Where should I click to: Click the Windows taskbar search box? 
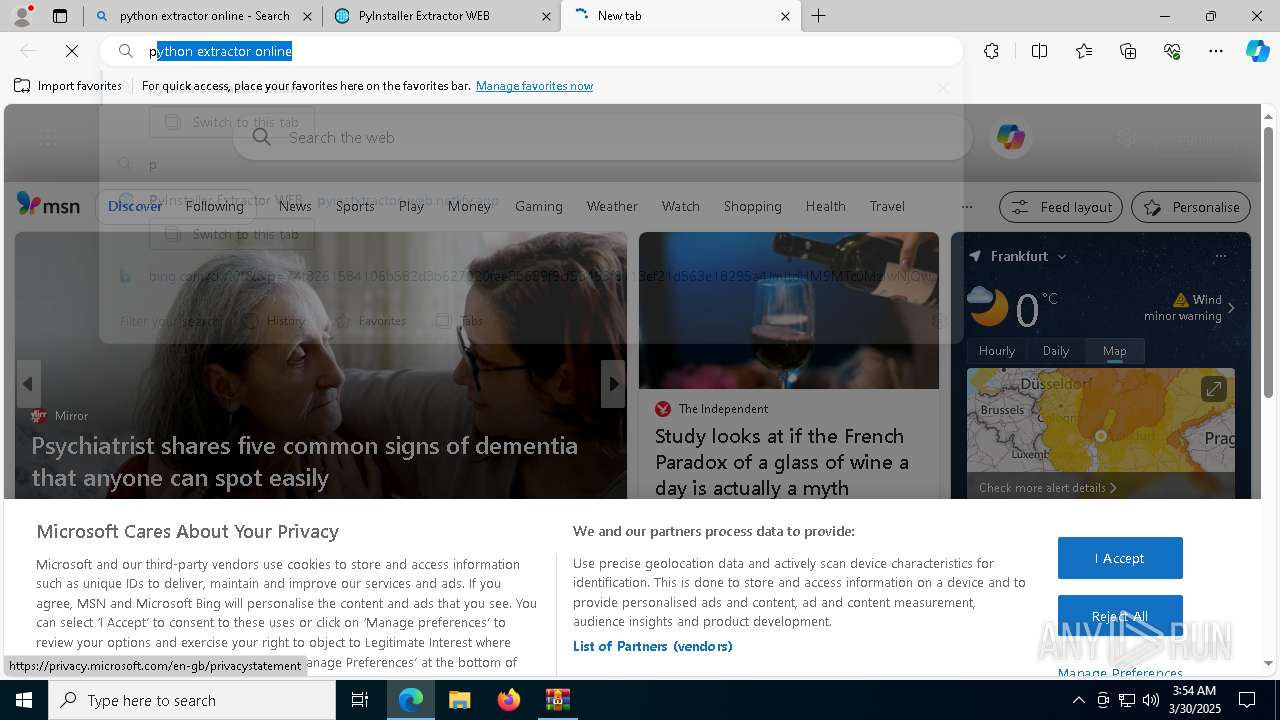[x=192, y=700]
